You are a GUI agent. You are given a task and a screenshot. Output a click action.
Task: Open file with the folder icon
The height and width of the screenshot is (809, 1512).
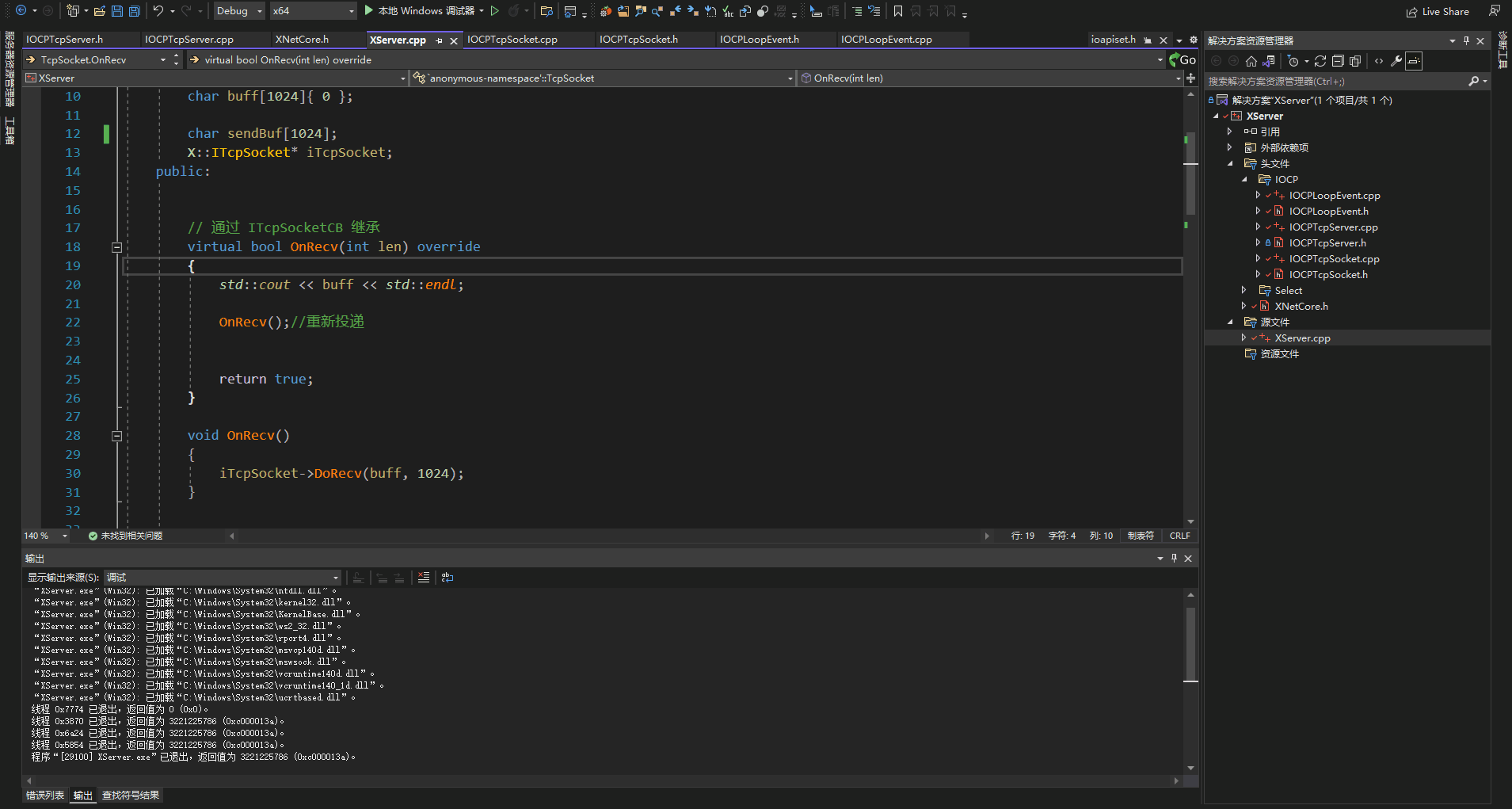[99, 11]
